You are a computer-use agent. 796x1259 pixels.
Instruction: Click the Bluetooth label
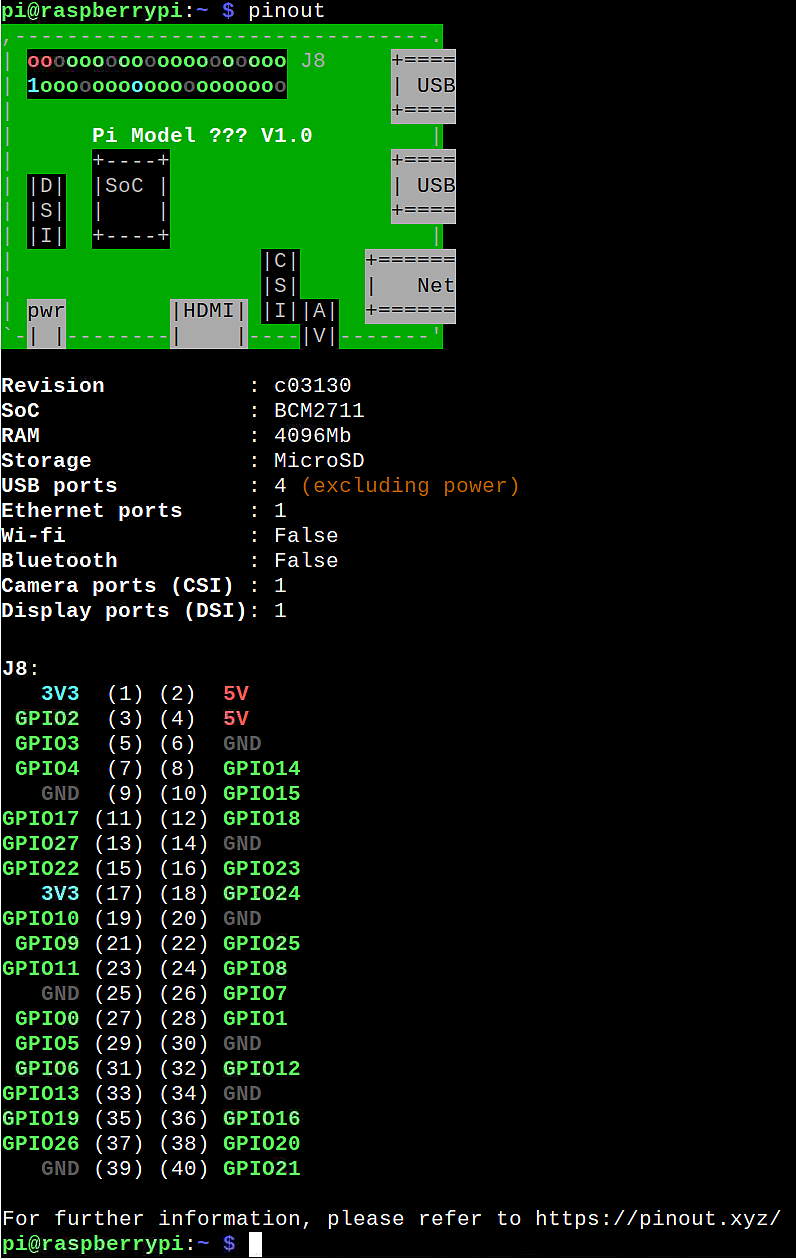point(59,561)
